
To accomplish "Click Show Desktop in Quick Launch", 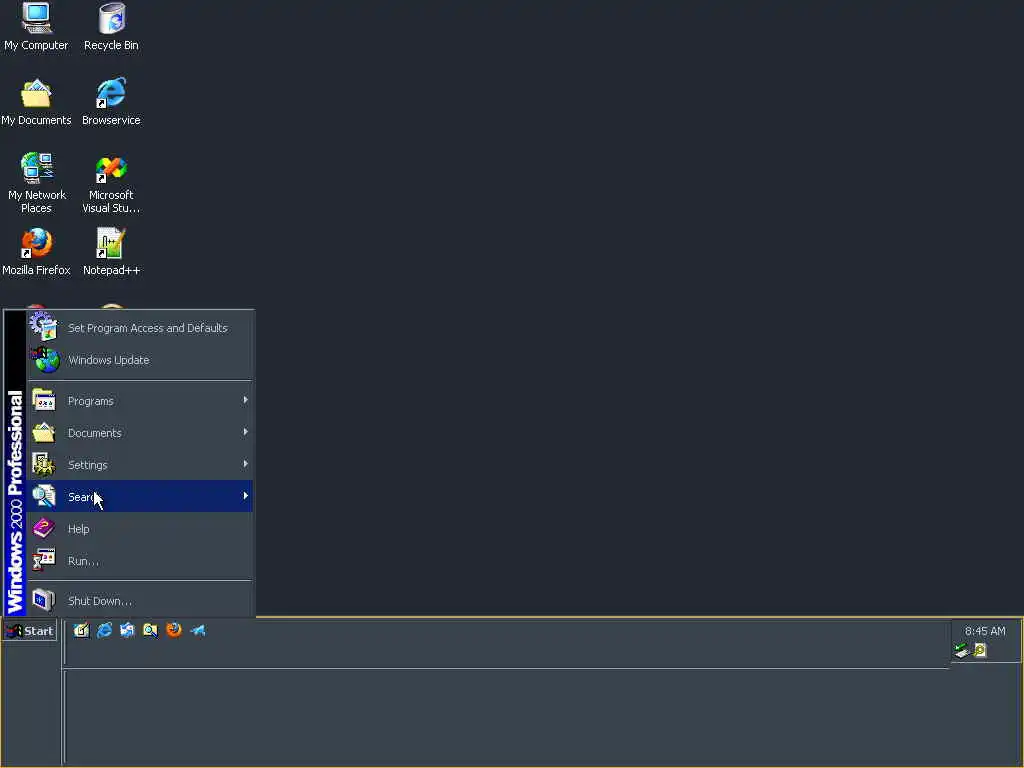I will [x=81, y=630].
